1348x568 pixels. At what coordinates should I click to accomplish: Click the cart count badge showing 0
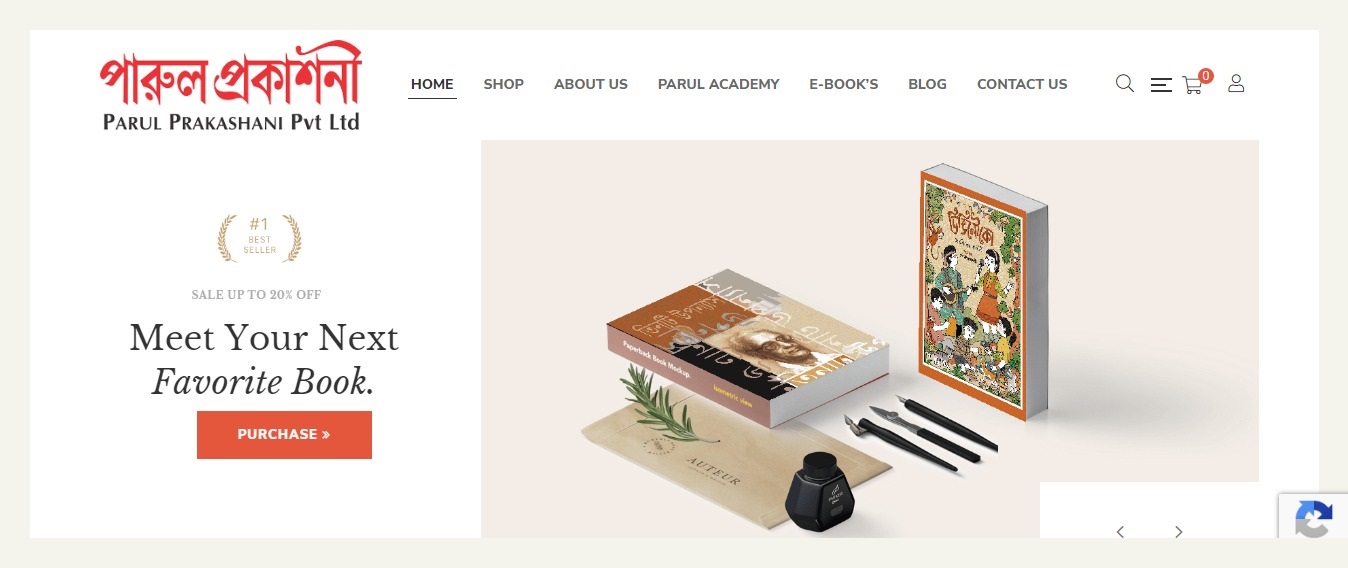pyautogui.click(x=1205, y=76)
